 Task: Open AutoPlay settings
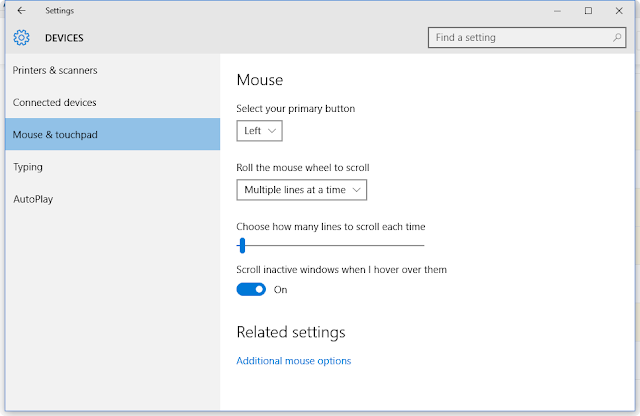(x=33, y=199)
